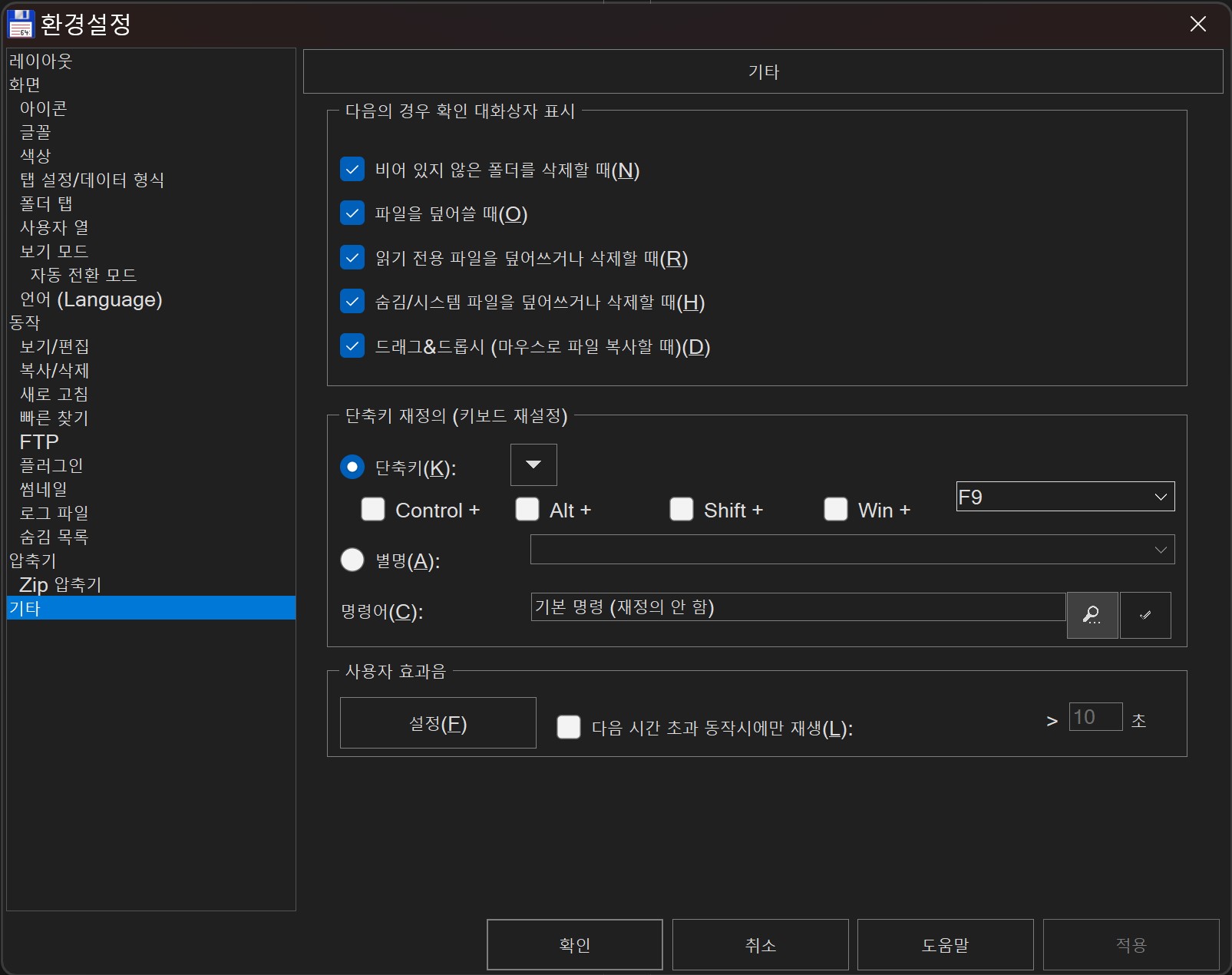
Task: Click the checkmark confirm icon next to 명령어
Action: tap(1145, 614)
